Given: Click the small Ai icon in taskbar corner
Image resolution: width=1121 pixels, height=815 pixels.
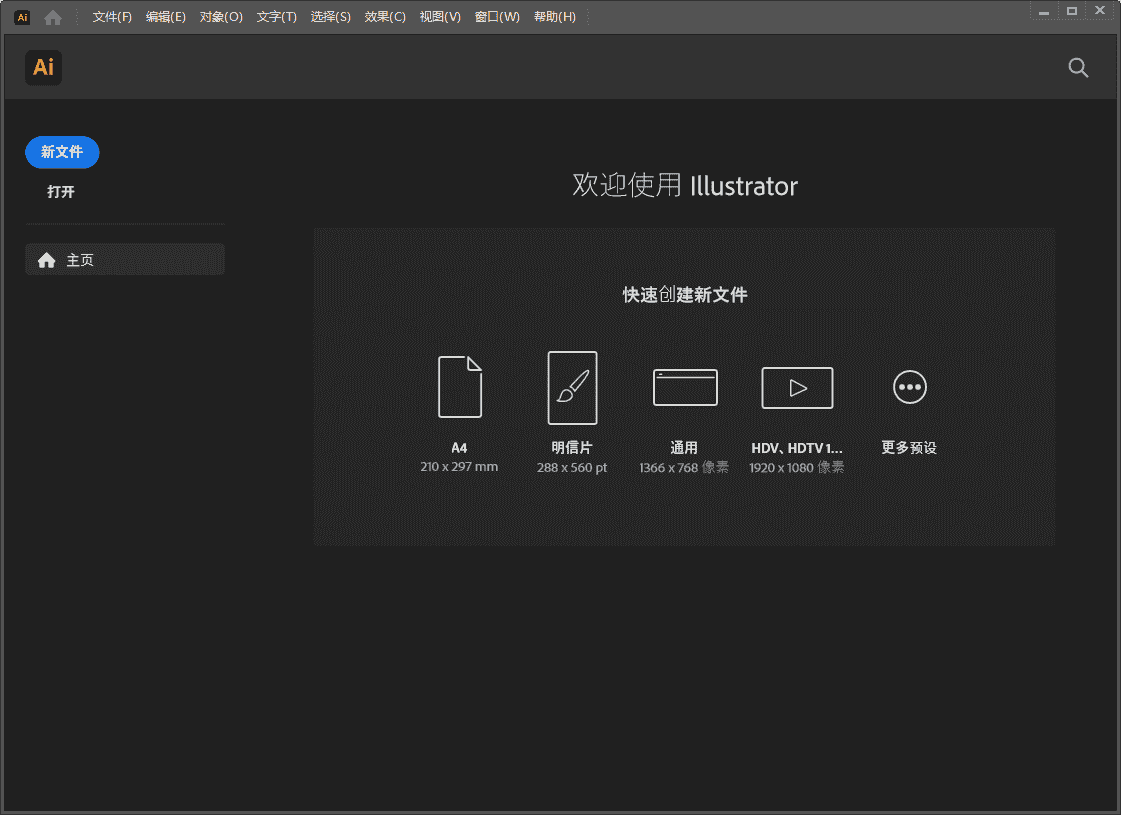Looking at the screenshot, I should (21, 16).
